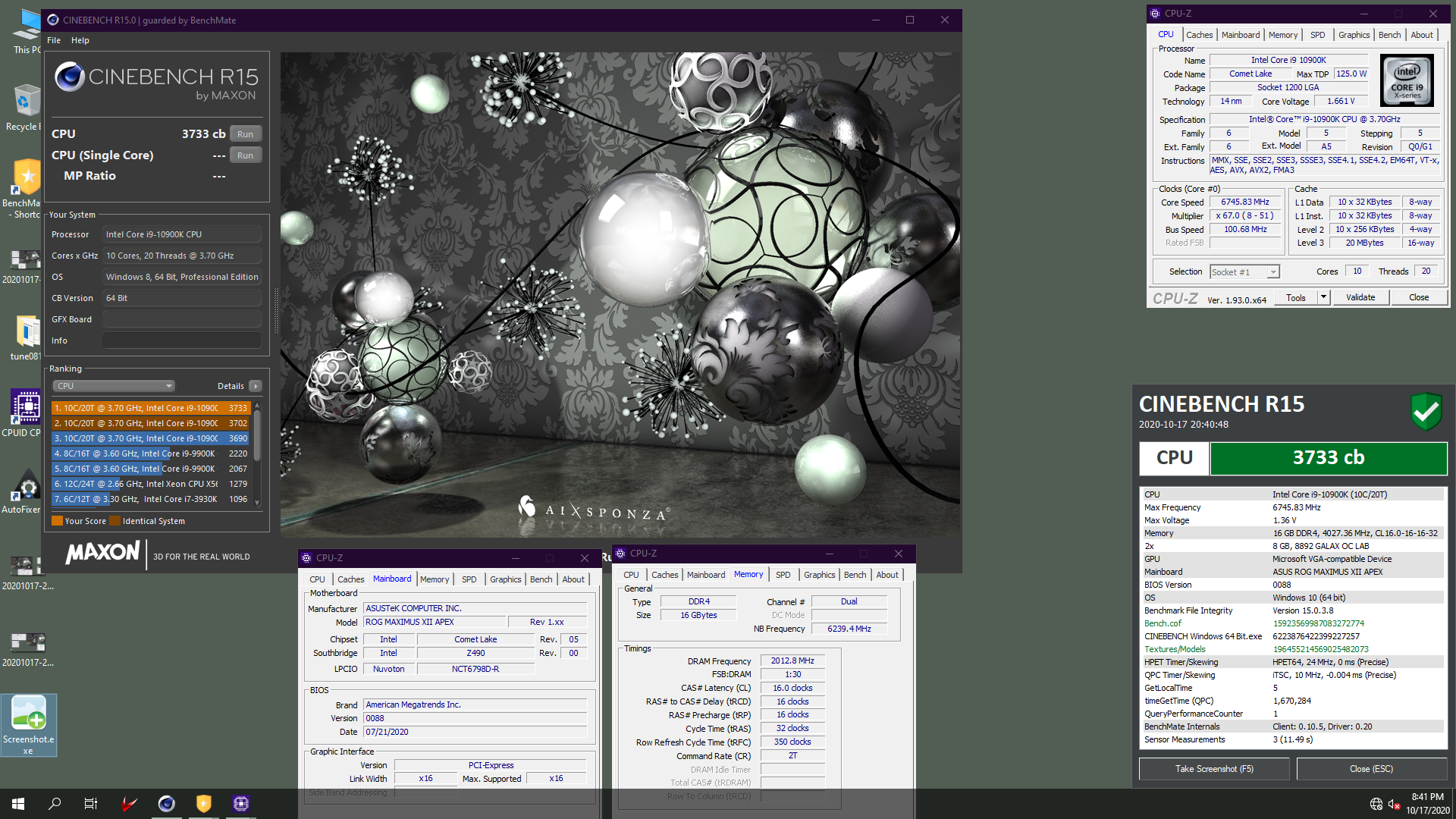This screenshot has width=1456, height=819.
Task: Click the Info field in Cinebench
Action: pos(182,340)
